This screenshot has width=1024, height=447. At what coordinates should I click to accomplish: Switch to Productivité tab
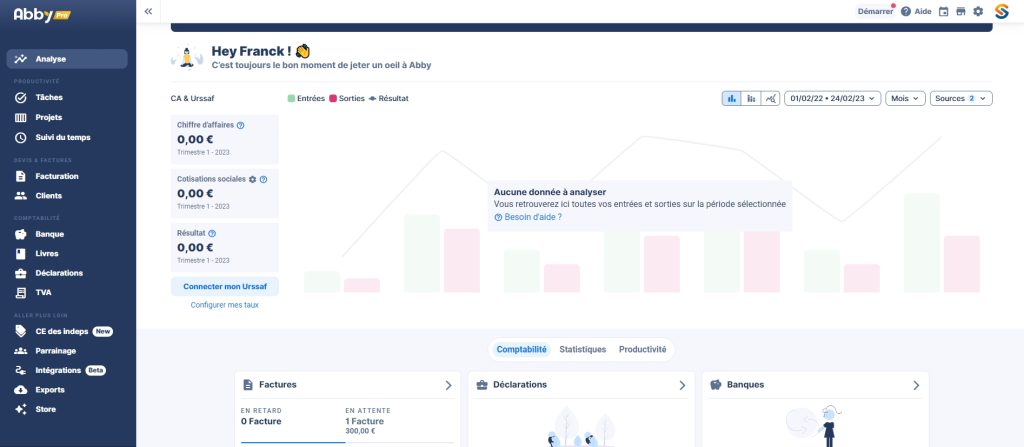643,350
